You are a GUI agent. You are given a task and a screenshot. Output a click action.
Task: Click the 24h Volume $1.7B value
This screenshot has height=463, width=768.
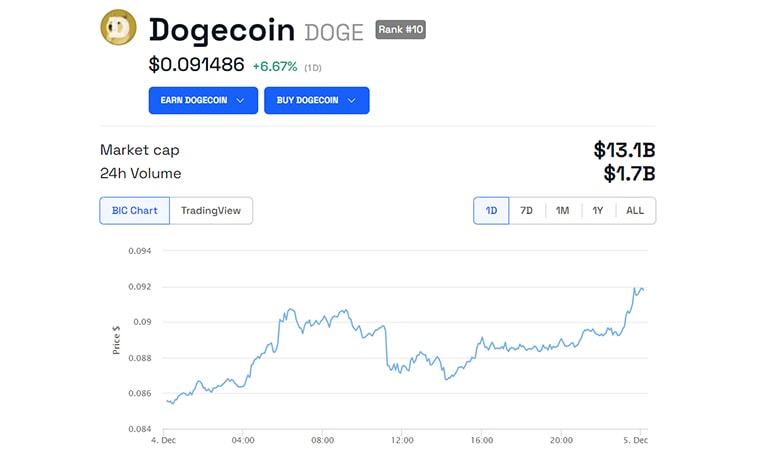[628, 174]
